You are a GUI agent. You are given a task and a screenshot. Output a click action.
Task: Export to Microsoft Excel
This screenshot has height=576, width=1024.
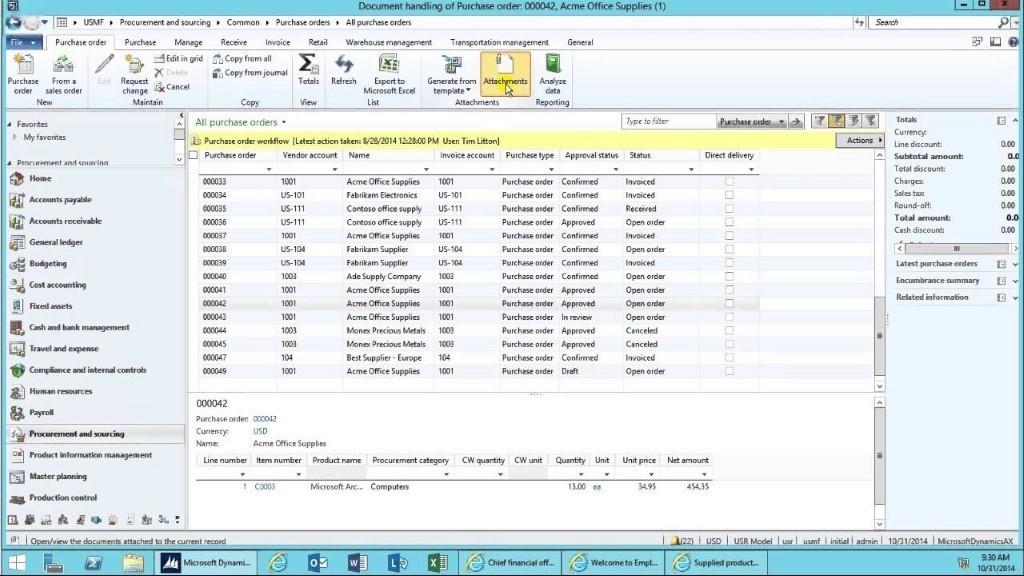coord(389,74)
